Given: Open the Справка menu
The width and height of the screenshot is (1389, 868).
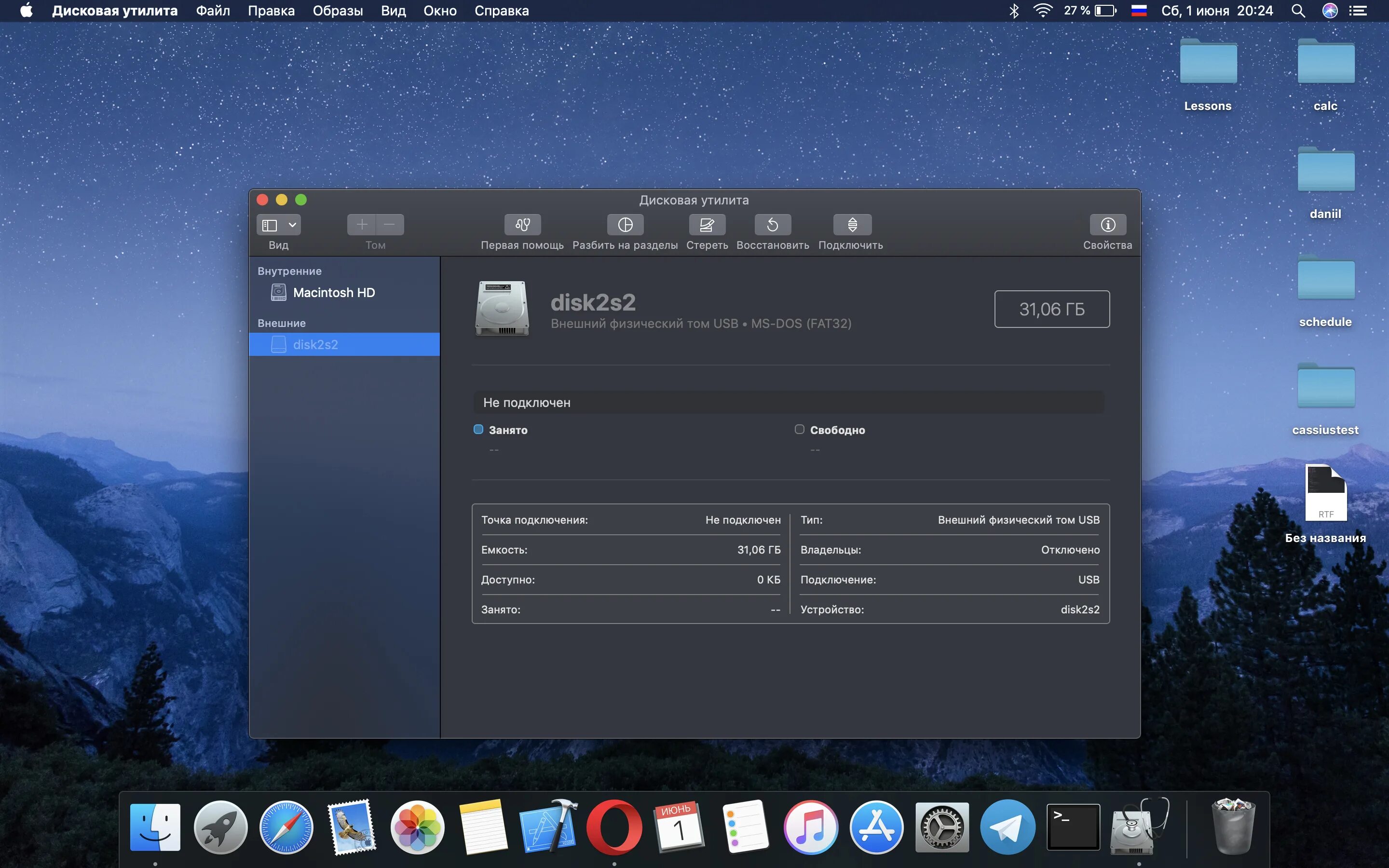Looking at the screenshot, I should pos(501,11).
